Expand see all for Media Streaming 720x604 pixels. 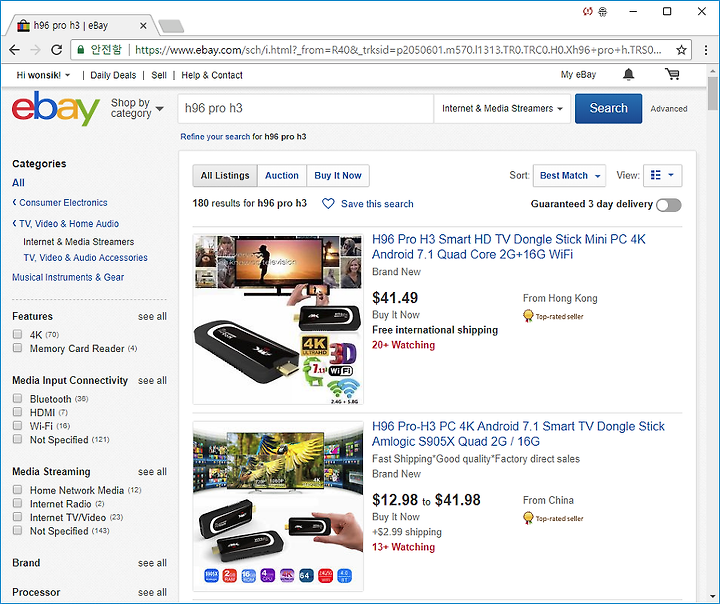pos(152,472)
